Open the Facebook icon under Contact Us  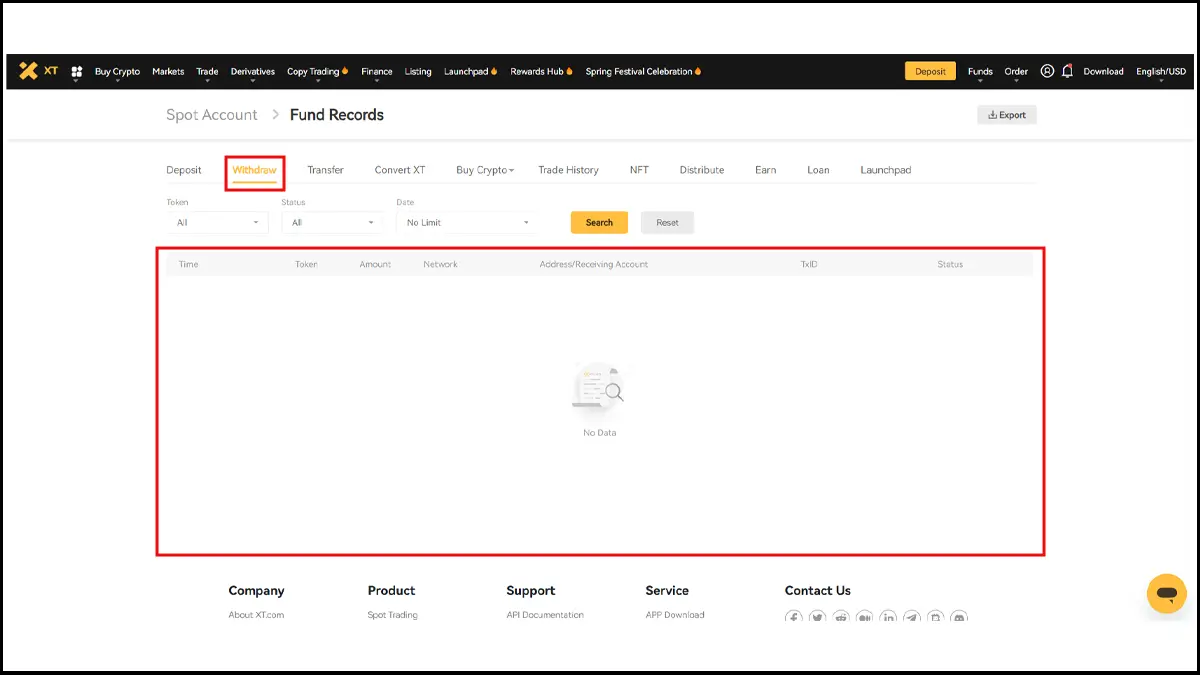click(x=794, y=618)
